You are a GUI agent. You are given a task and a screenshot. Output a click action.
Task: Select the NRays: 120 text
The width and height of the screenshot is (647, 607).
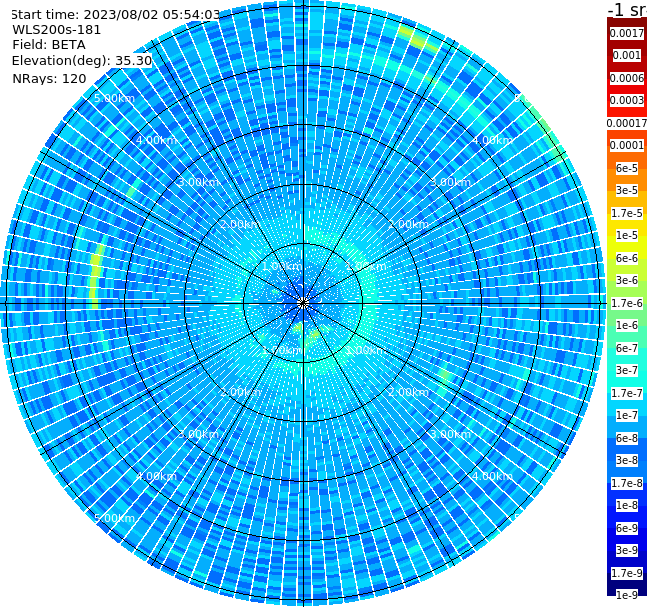coord(49,78)
